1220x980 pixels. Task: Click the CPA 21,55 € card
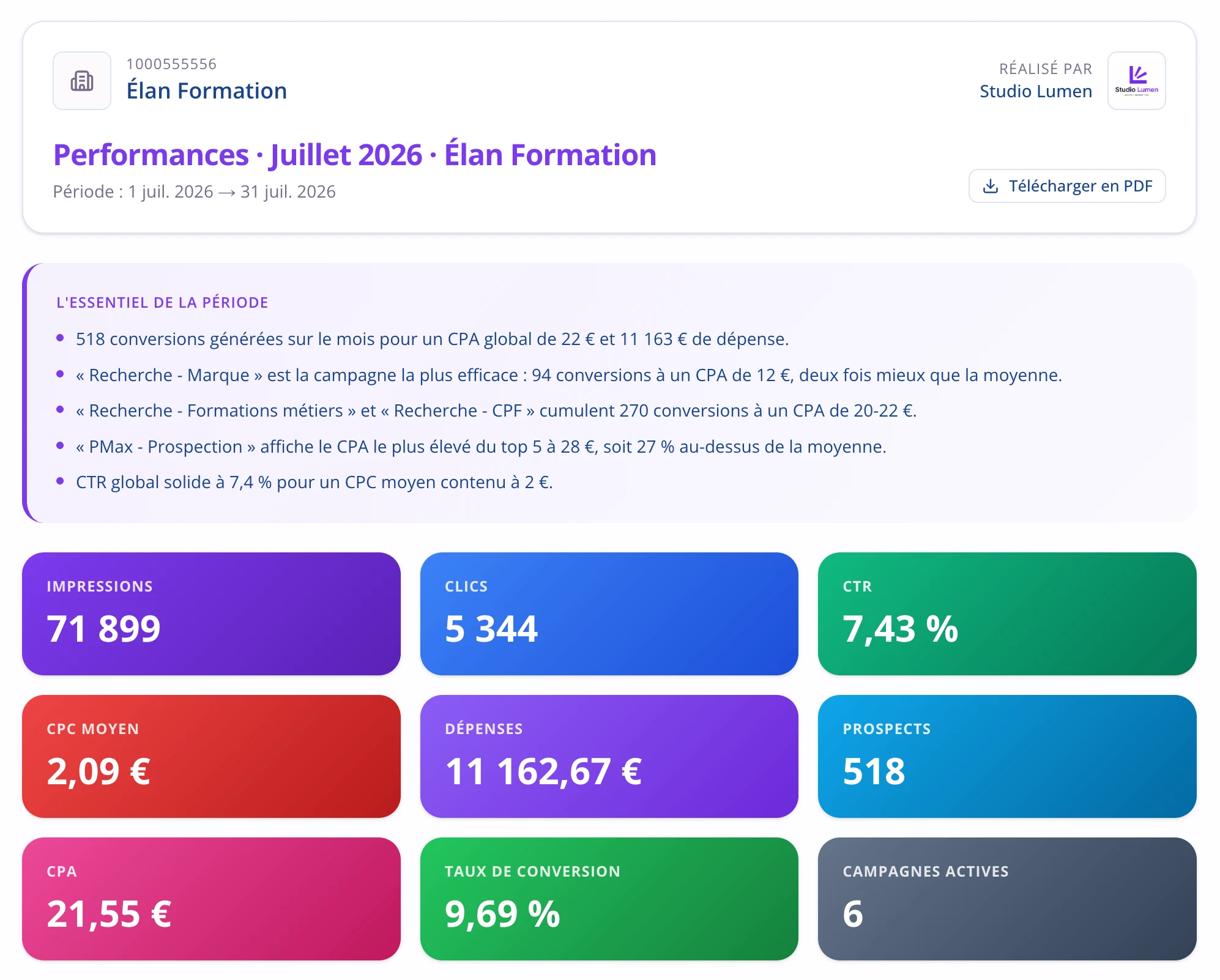(211, 899)
